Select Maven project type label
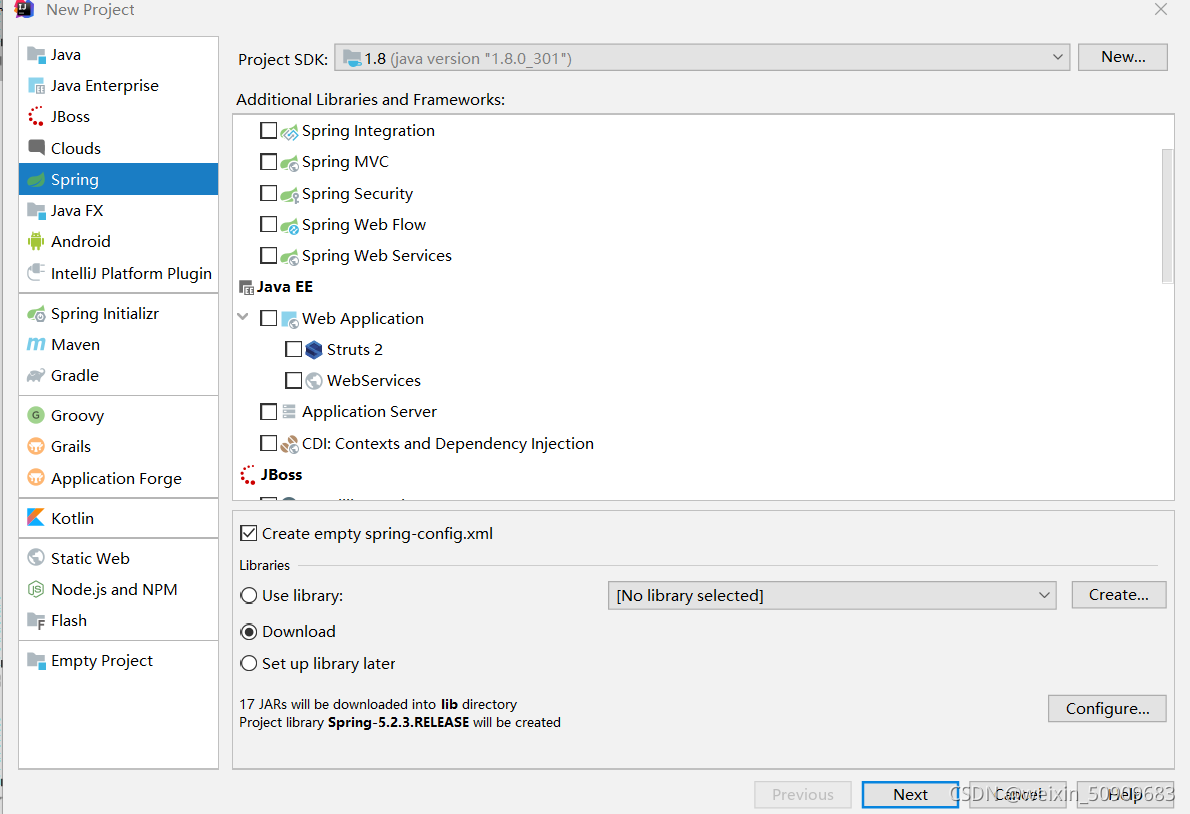Viewport: 1190px width, 814px height. pos(75,344)
